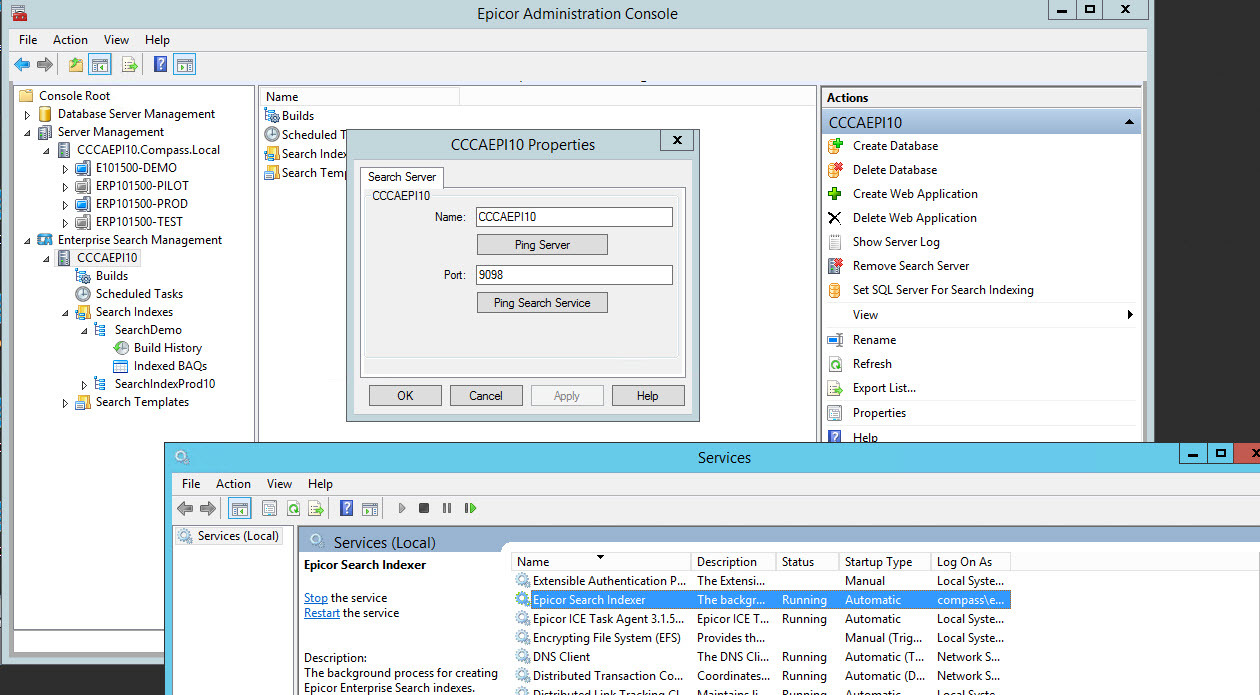Viewport: 1260px width, 695px height.
Task: Collapse the CCCAEPI10 actions section arrow
Action: (x=1130, y=122)
